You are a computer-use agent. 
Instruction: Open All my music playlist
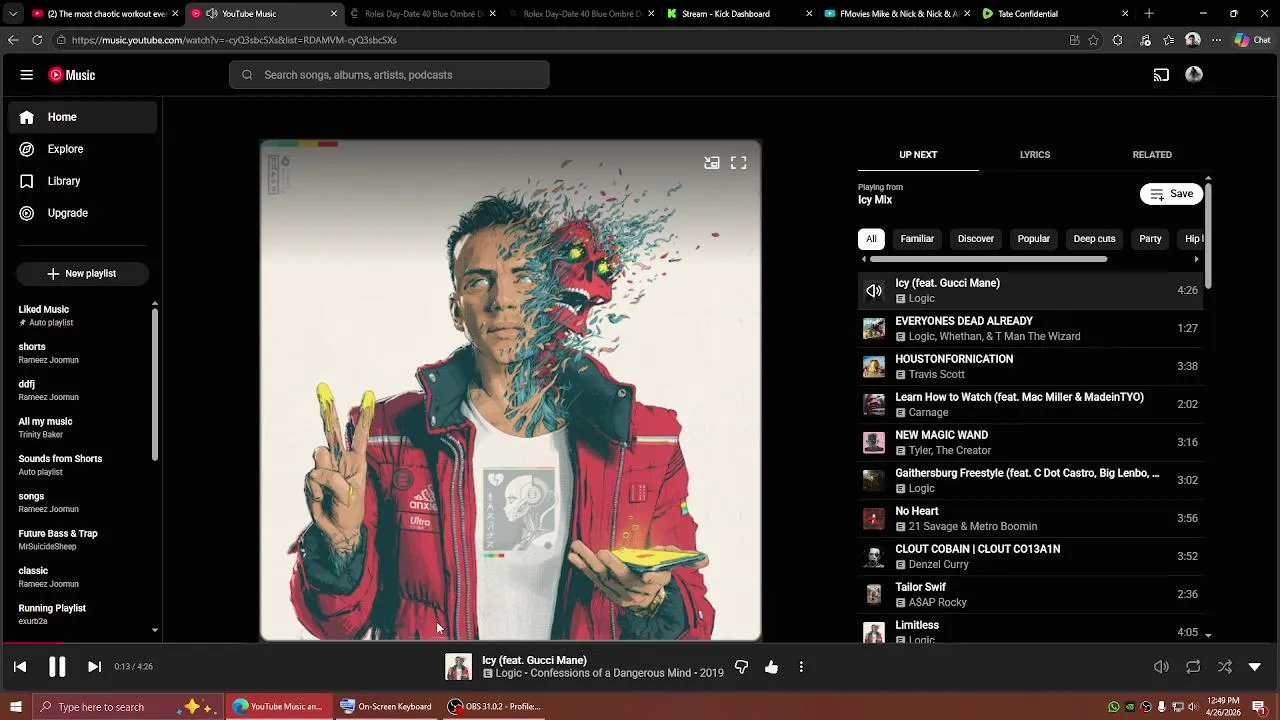point(80,427)
